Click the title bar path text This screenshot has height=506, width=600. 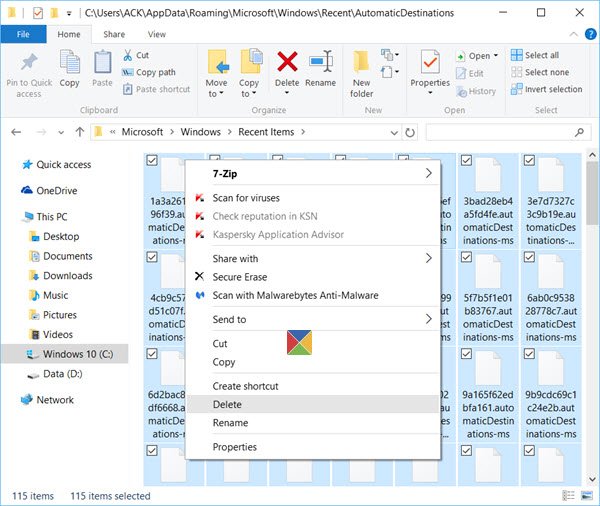click(x=269, y=13)
